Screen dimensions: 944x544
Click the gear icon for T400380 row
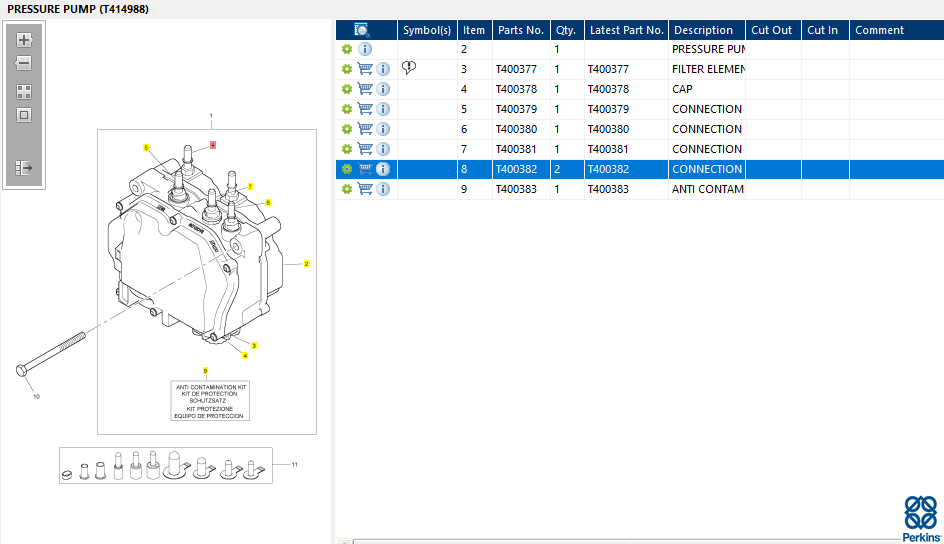click(x=347, y=129)
